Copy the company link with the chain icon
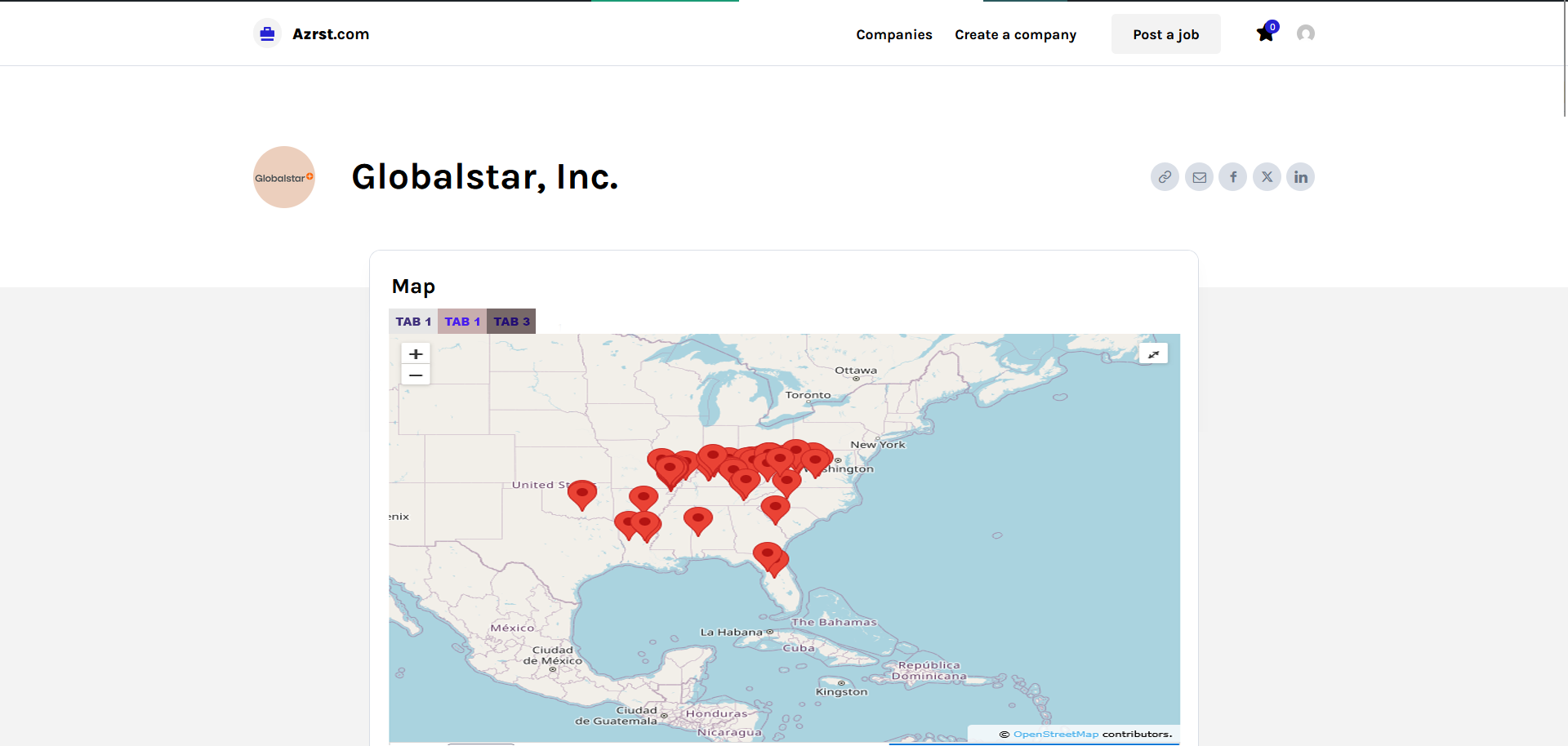This screenshot has height=746, width=1568. pyautogui.click(x=1165, y=177)
